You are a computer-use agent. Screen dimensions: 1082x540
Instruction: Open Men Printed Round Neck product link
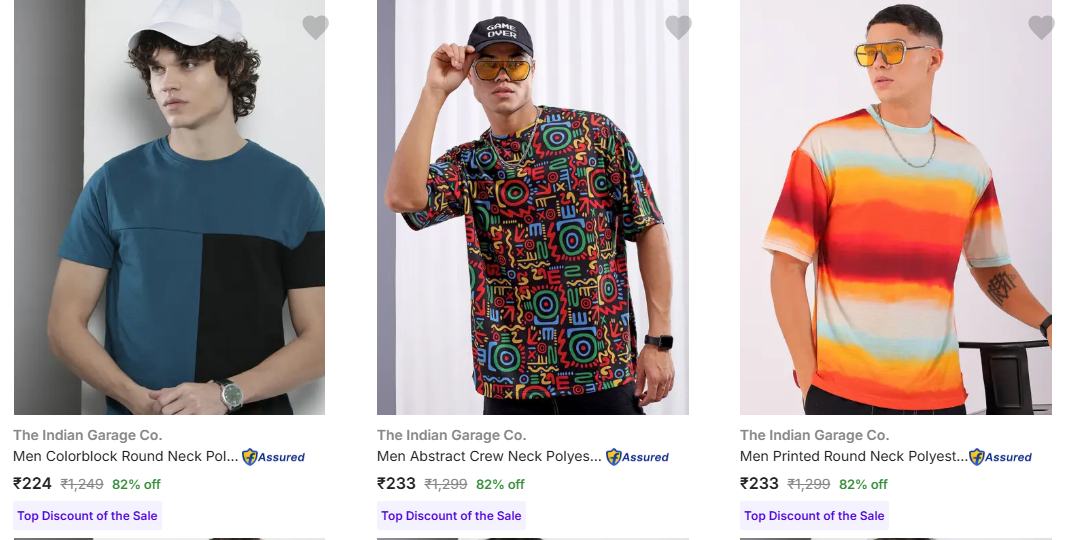point(853,457)
